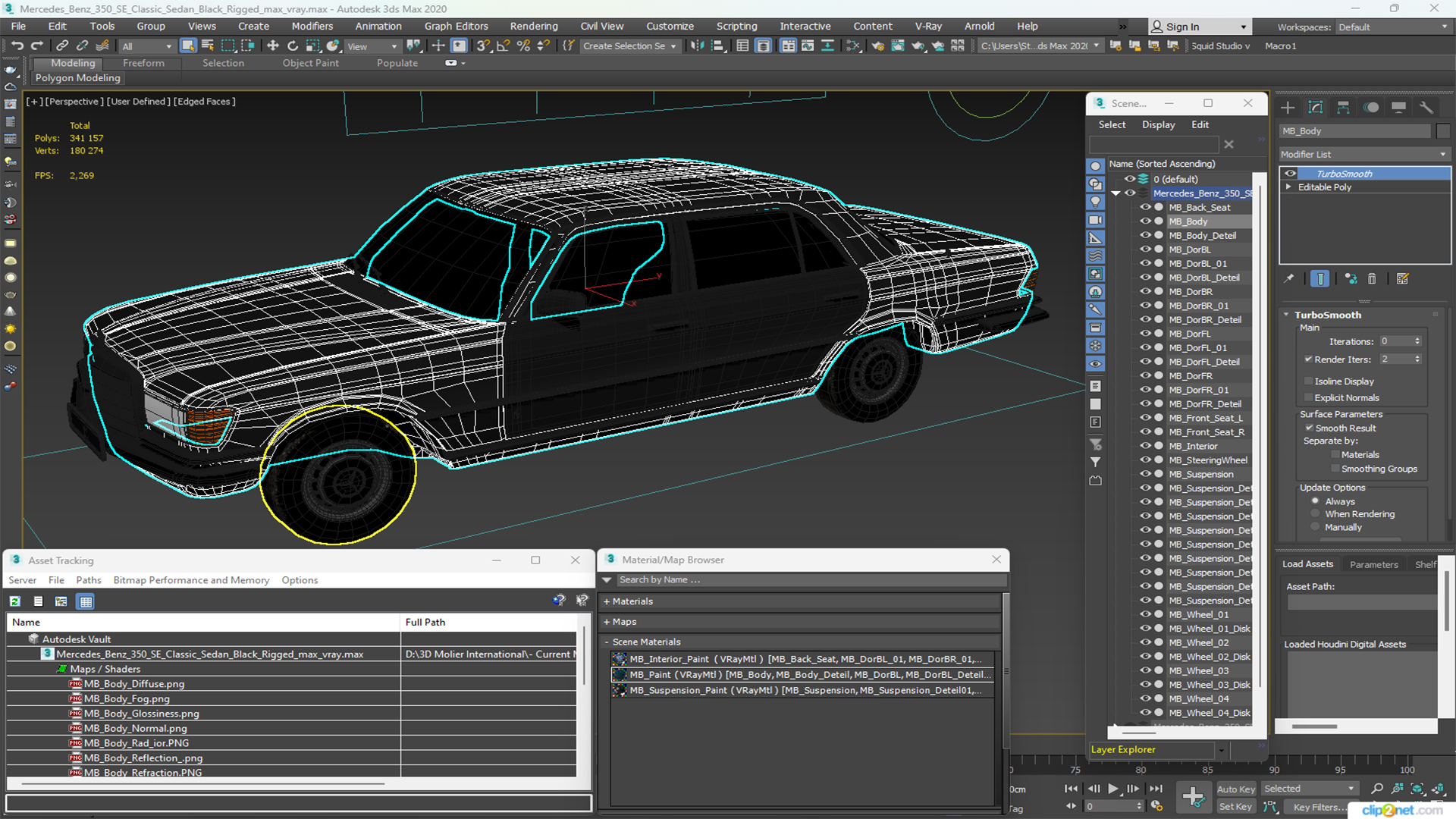This screenshot has width=1456, height=819.
Task: Toggle visibility of MB_Wheel_01
Action: [1145, 614]
